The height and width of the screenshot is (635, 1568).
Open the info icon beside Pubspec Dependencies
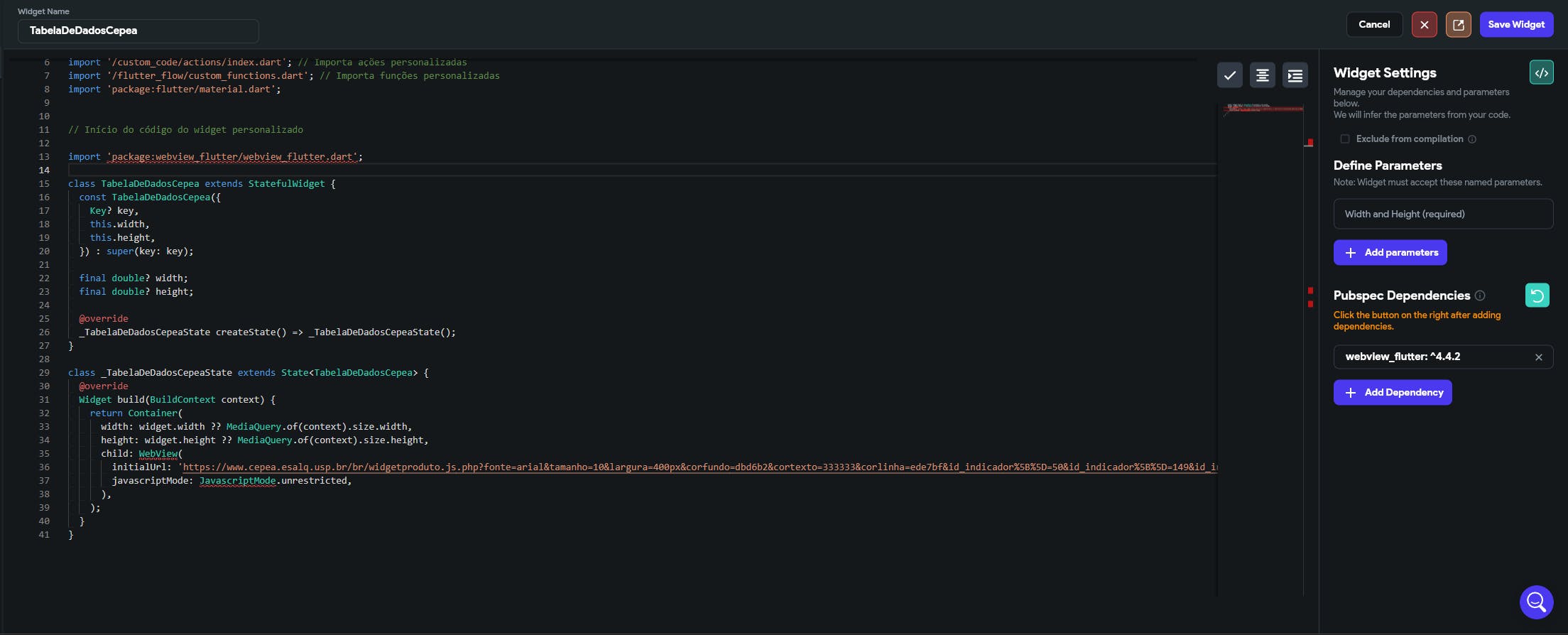click(1480, 295)
